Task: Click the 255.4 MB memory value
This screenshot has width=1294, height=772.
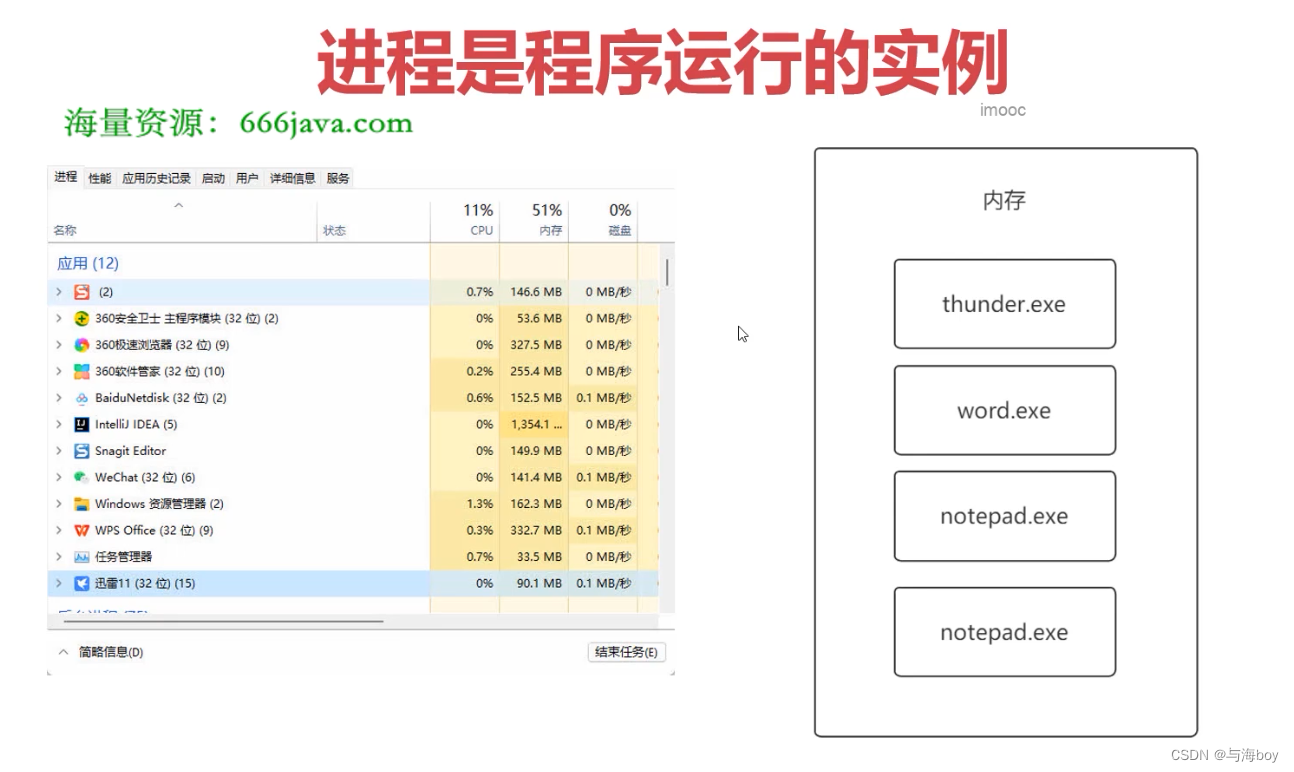Action: (x=536, y=372)
